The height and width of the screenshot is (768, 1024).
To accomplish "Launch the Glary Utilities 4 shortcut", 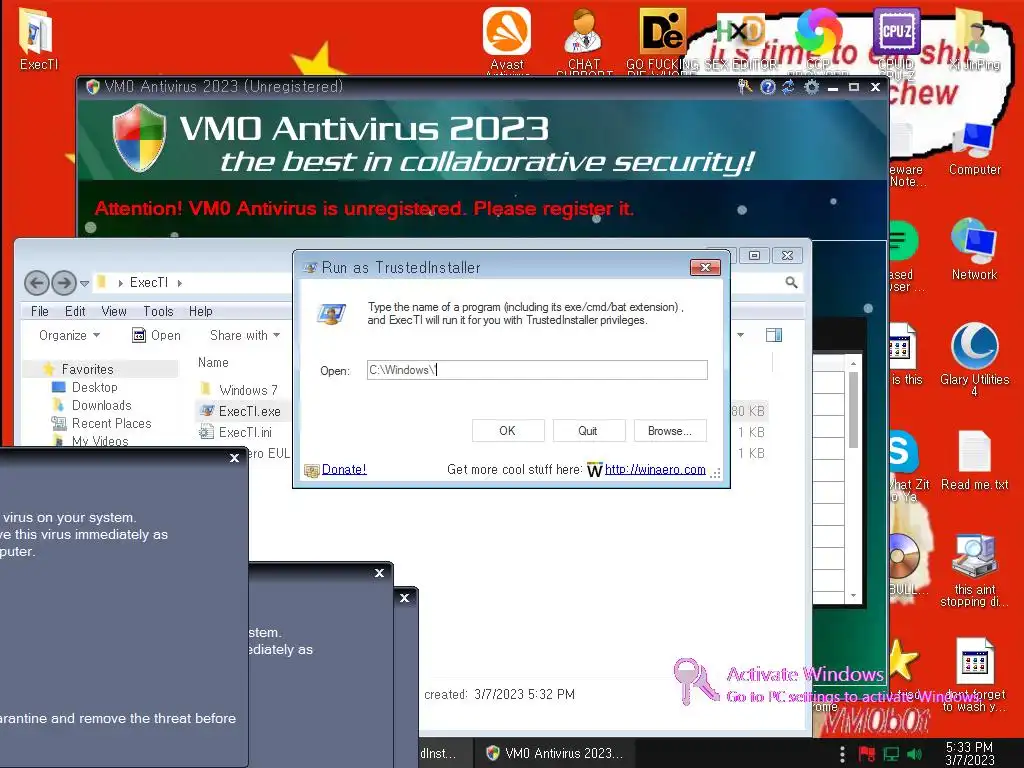I will pyautogui.click(x=974, y=358).
